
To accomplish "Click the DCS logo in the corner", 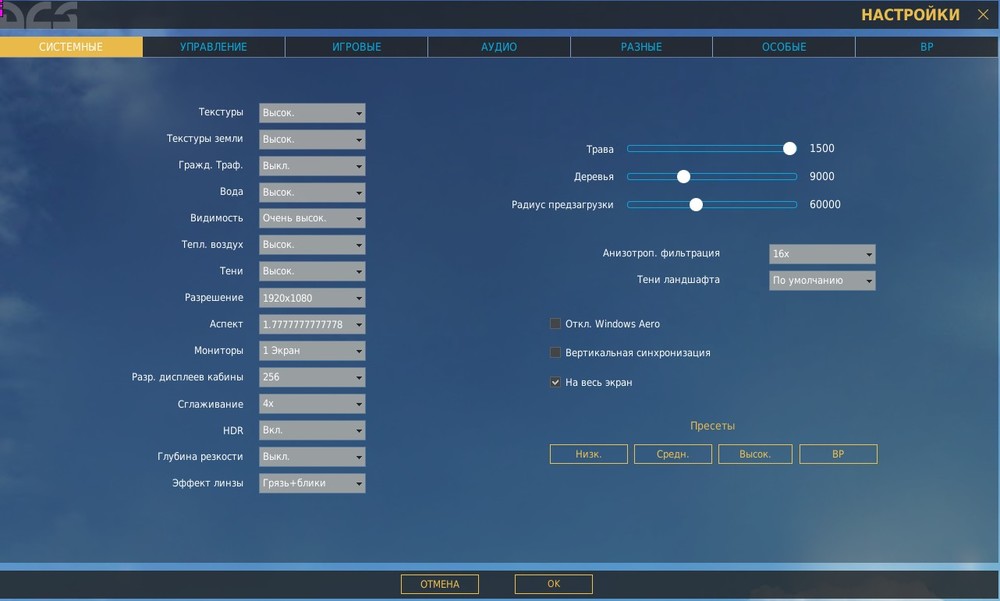I will 38,15.
